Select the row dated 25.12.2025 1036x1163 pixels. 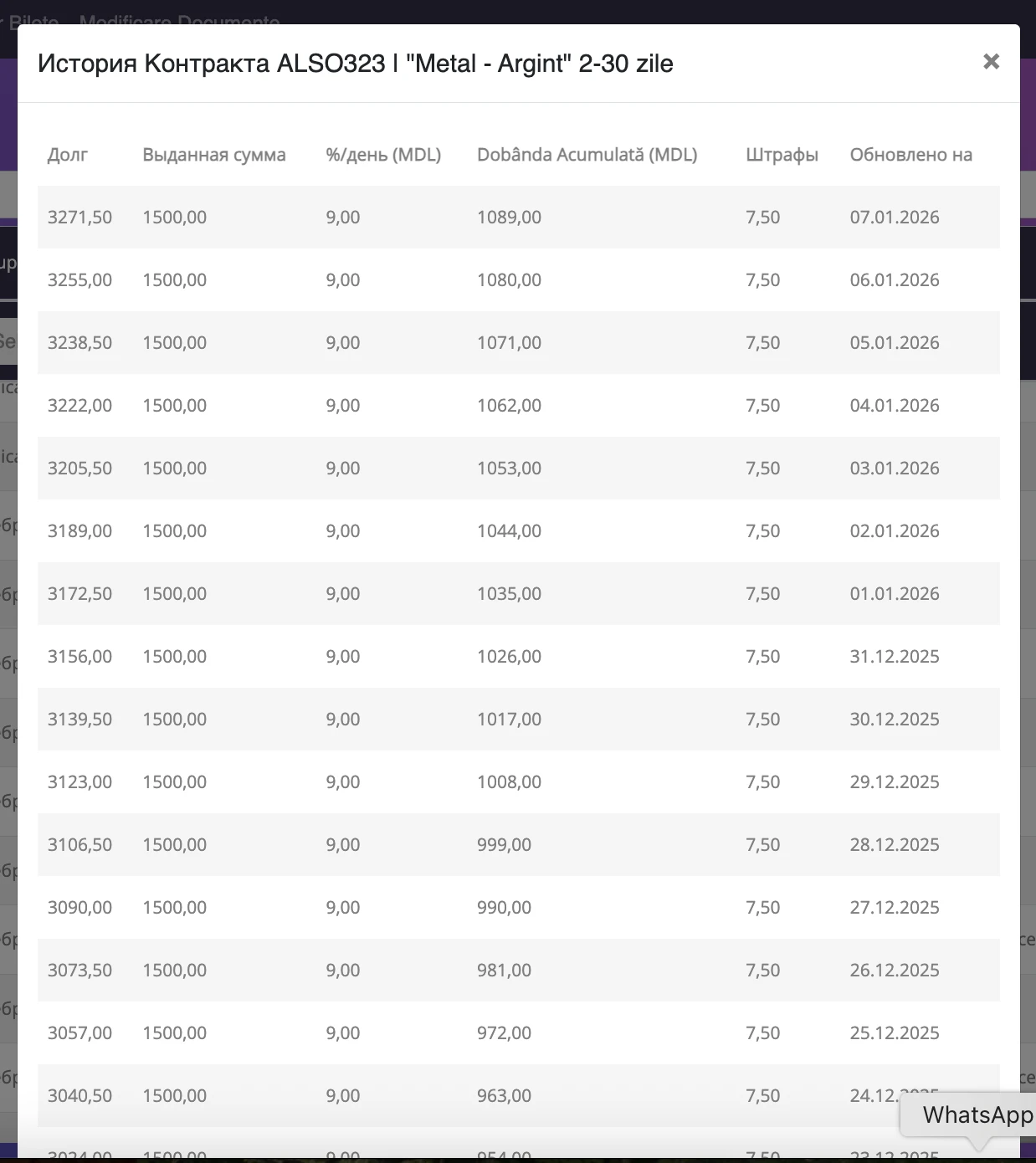point(519,1033)
